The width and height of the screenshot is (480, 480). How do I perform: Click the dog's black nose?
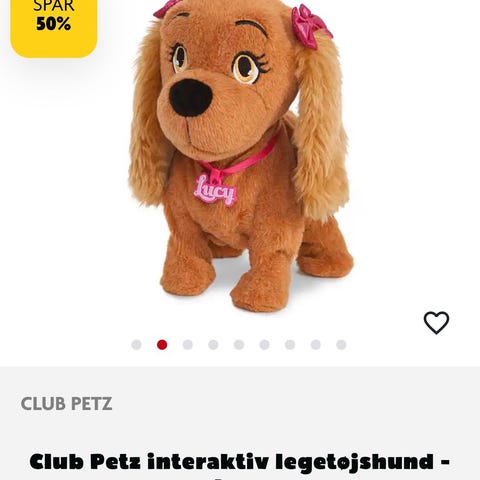(190, 97)
